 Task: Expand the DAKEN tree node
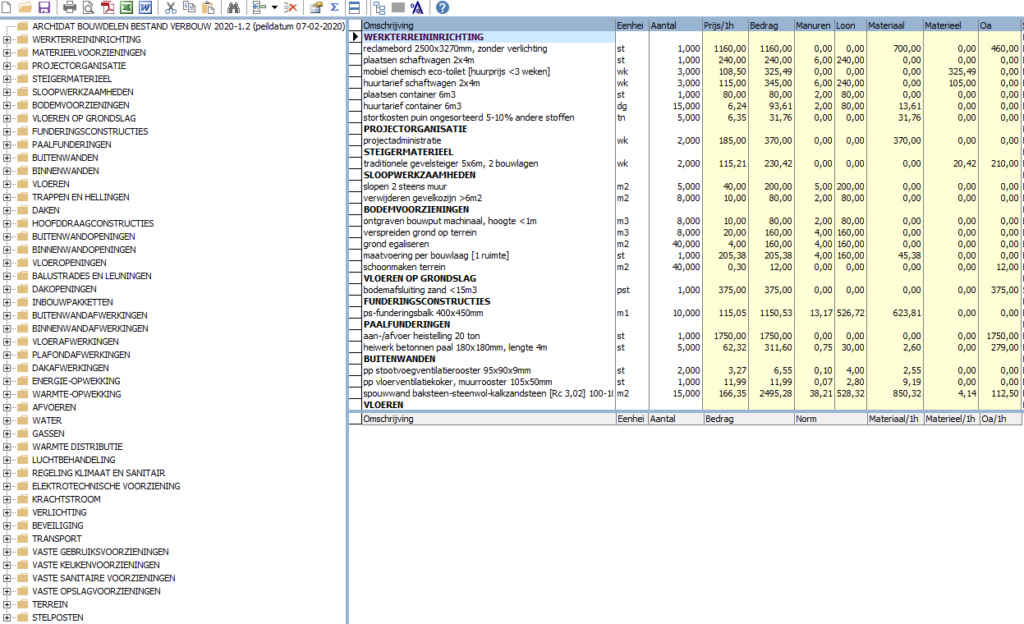[x=7, y=210]
